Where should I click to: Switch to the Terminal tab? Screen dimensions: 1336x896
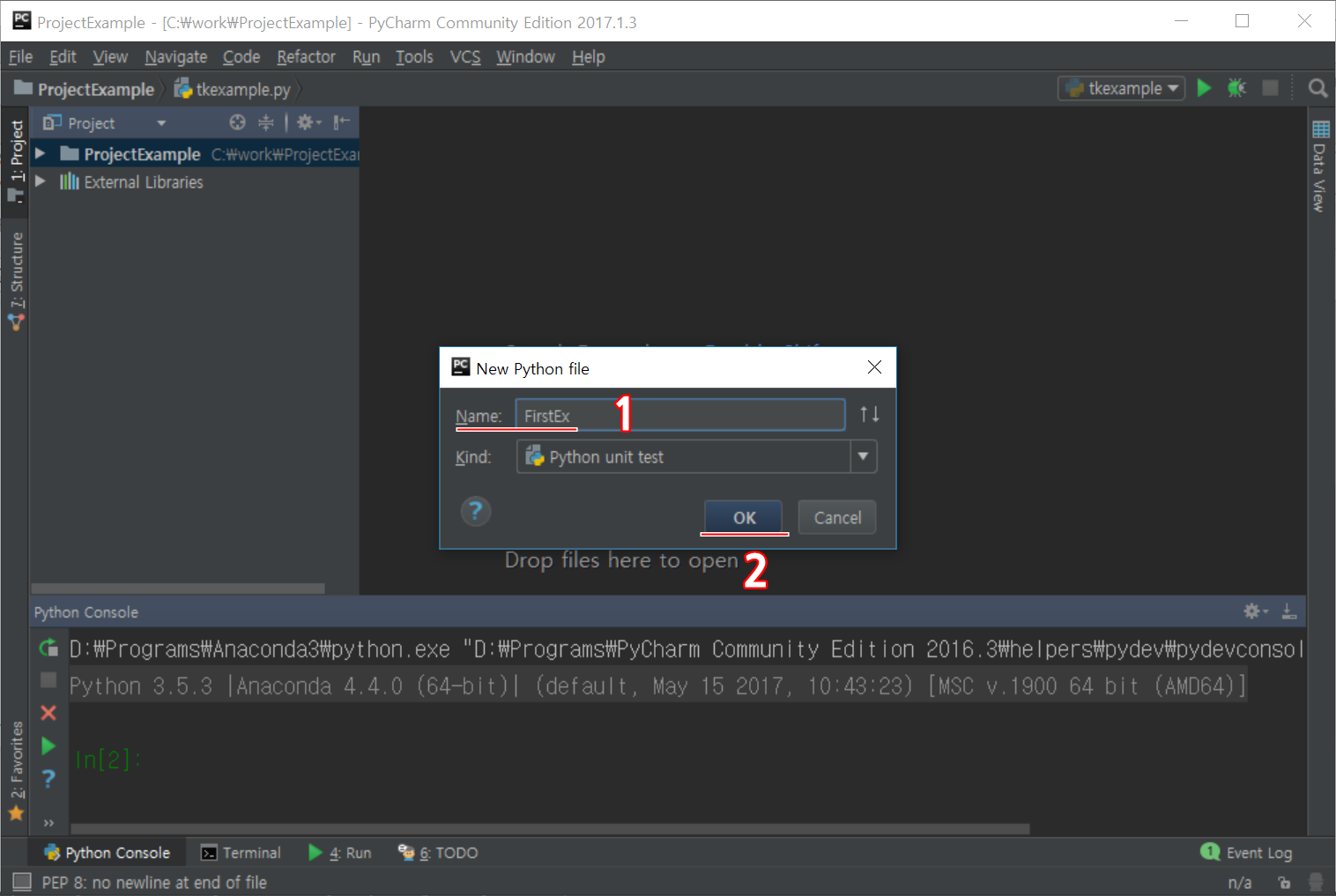[x=241, y=853]
